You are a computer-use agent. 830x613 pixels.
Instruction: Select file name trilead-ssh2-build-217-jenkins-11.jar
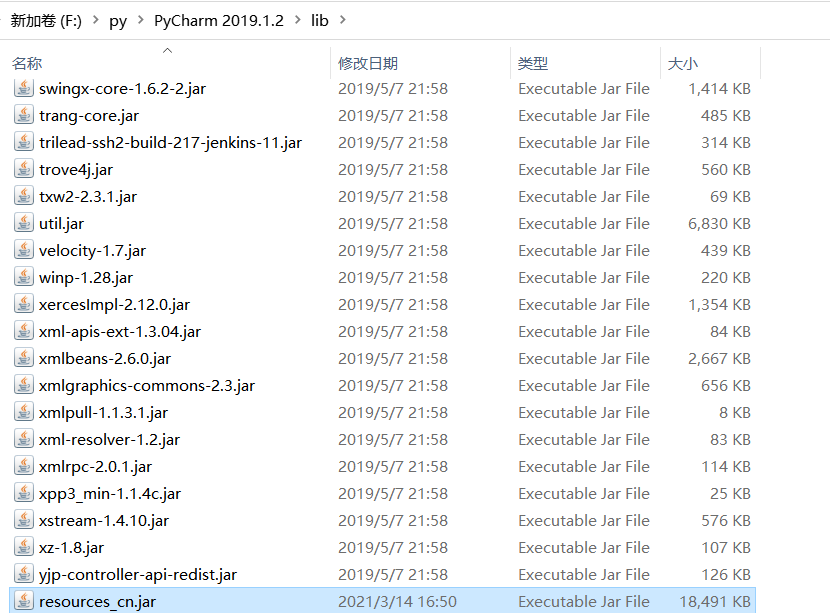170,143
